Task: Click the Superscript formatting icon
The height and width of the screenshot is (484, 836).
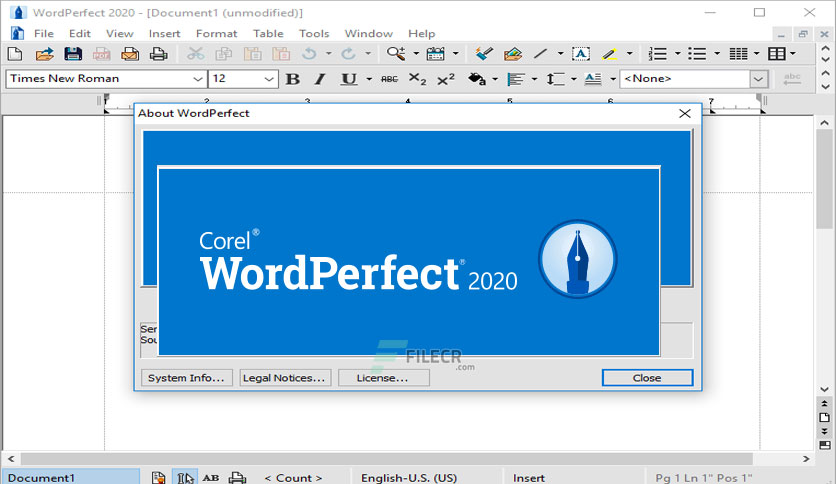Action: (446, 79)
